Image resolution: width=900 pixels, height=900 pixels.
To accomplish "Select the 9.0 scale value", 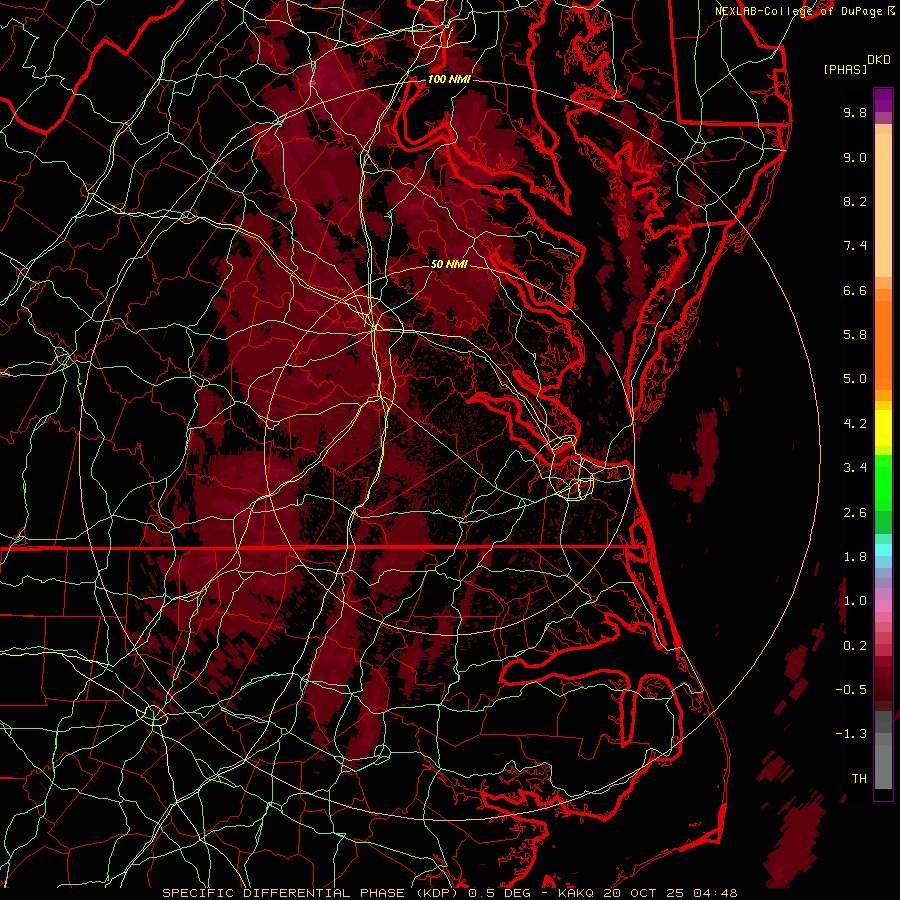I will click(855, 157).
